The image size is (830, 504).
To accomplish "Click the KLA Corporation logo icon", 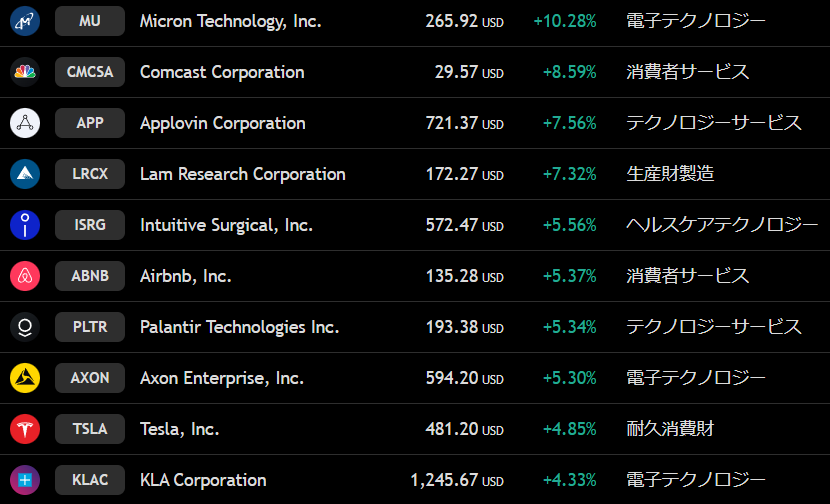I will coord(25,480).
